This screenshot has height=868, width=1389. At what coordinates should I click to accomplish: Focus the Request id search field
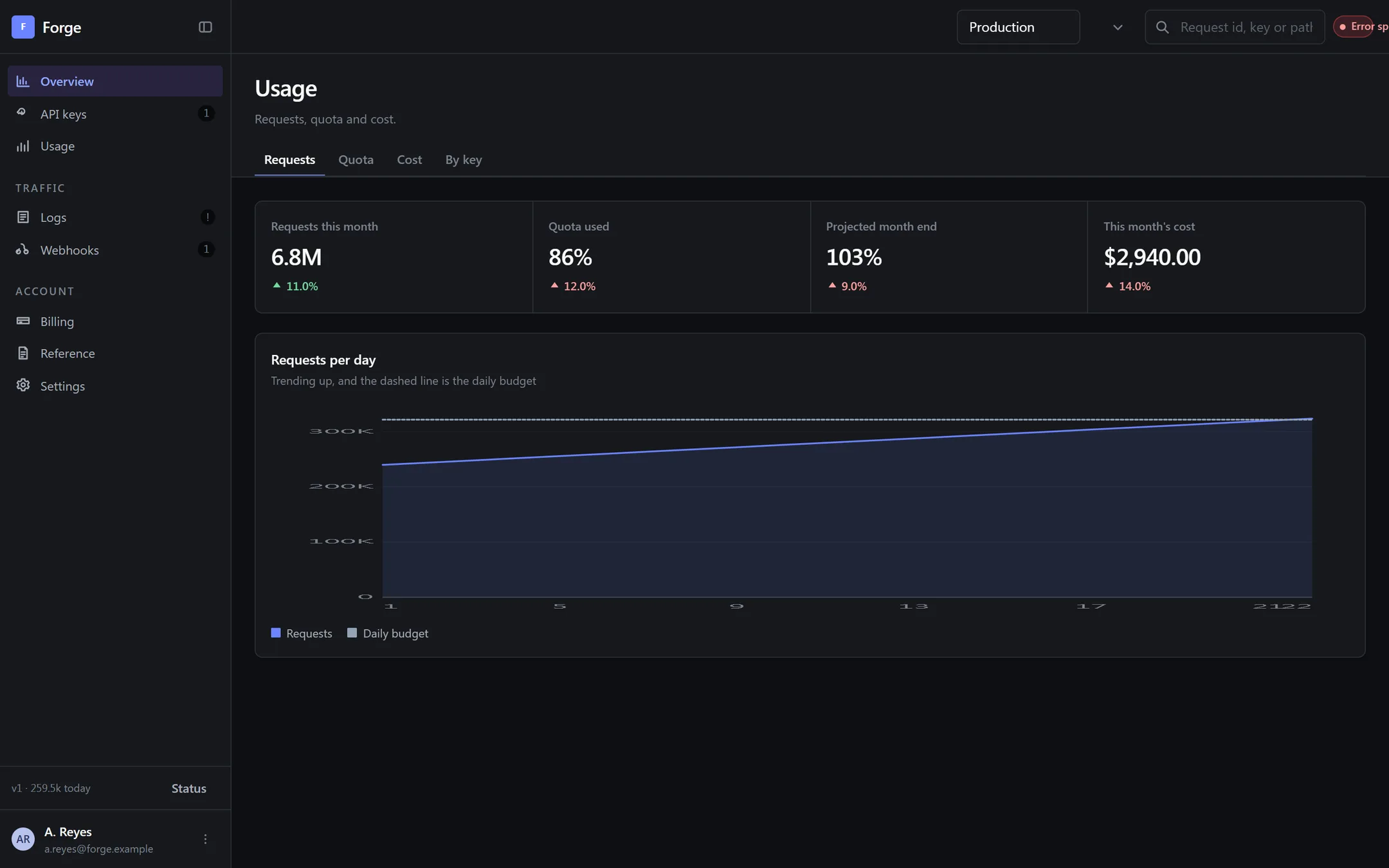click(1235, 27)
